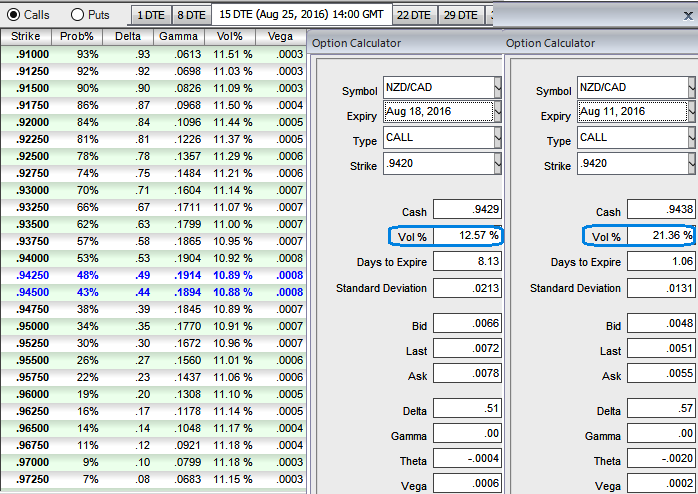Click the Gamma column header
Screen dimensions: 698x494
coord(177,36)
